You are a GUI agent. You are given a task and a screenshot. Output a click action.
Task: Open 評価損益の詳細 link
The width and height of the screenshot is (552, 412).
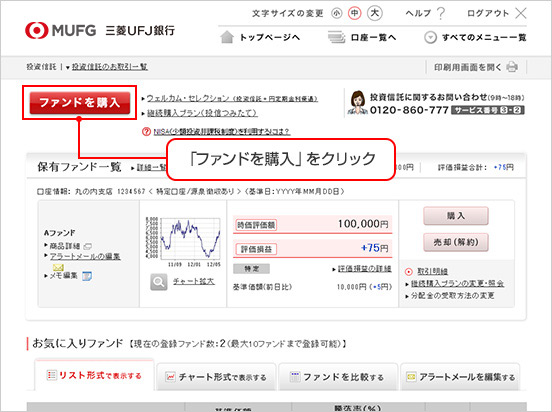(x=364, y=269)
